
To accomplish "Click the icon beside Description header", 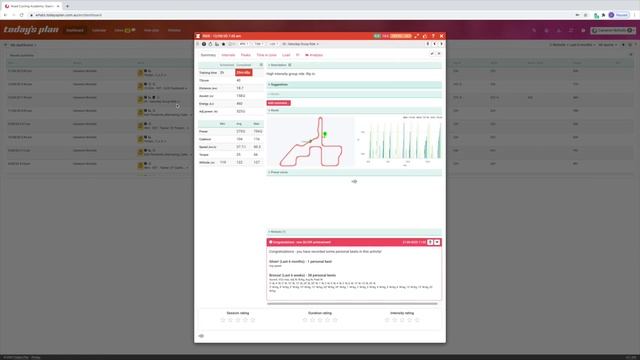I will click(290, 65).
